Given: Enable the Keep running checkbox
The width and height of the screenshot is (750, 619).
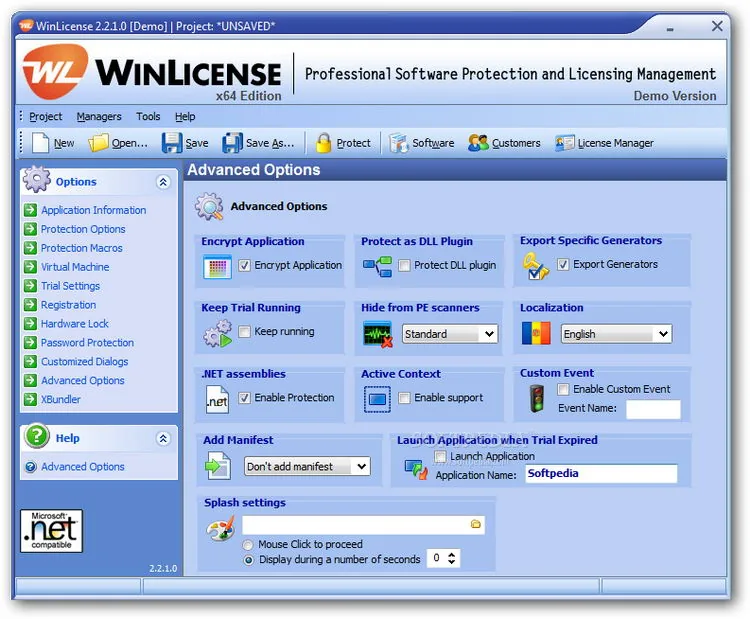Looking at the screenshot, I should (x=244, y=331).
